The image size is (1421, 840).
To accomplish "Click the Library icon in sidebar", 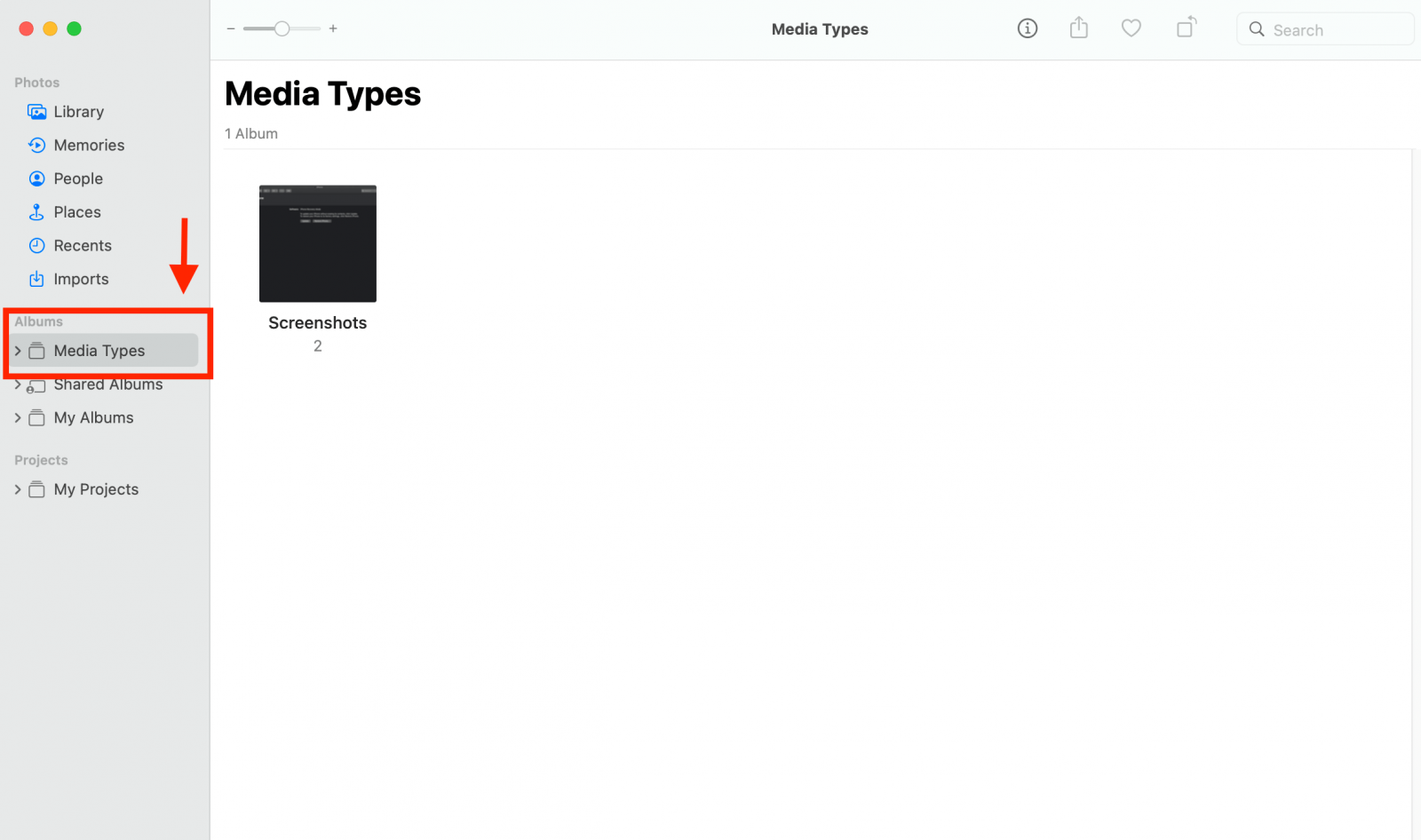I will (x=36, y=112).
